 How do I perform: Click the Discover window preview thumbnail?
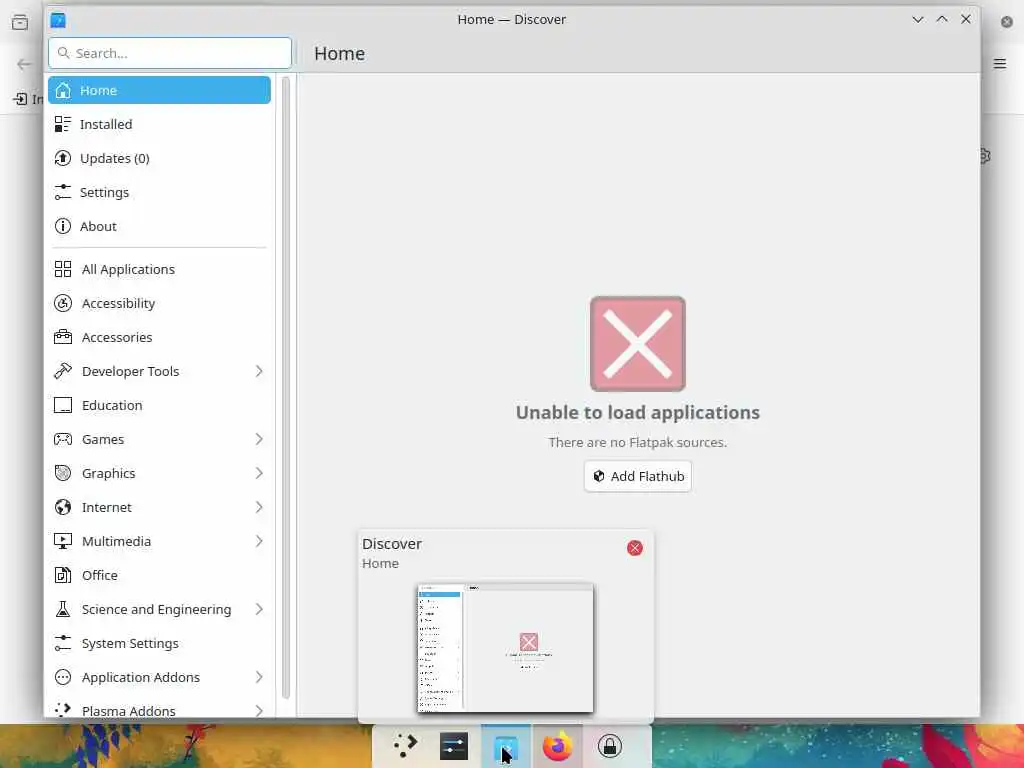click(505, 648)
